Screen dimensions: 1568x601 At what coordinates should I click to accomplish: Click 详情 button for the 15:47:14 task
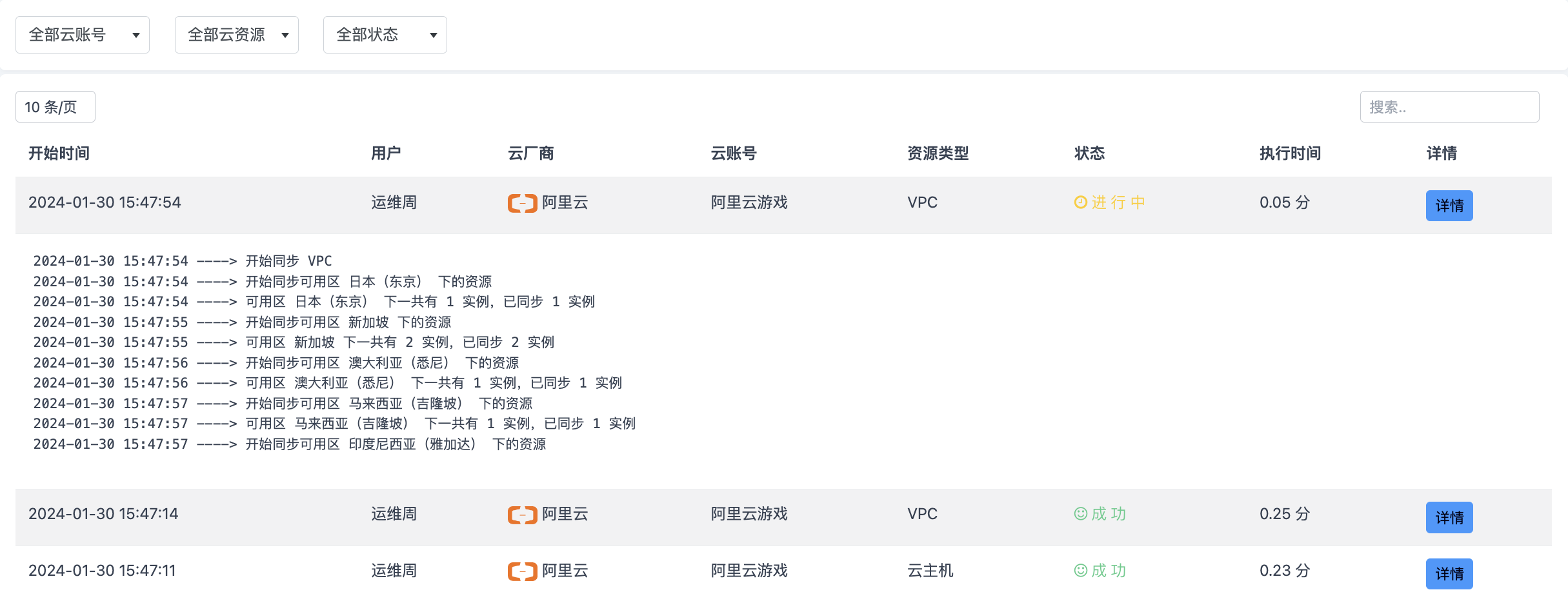pos(1449,517)
